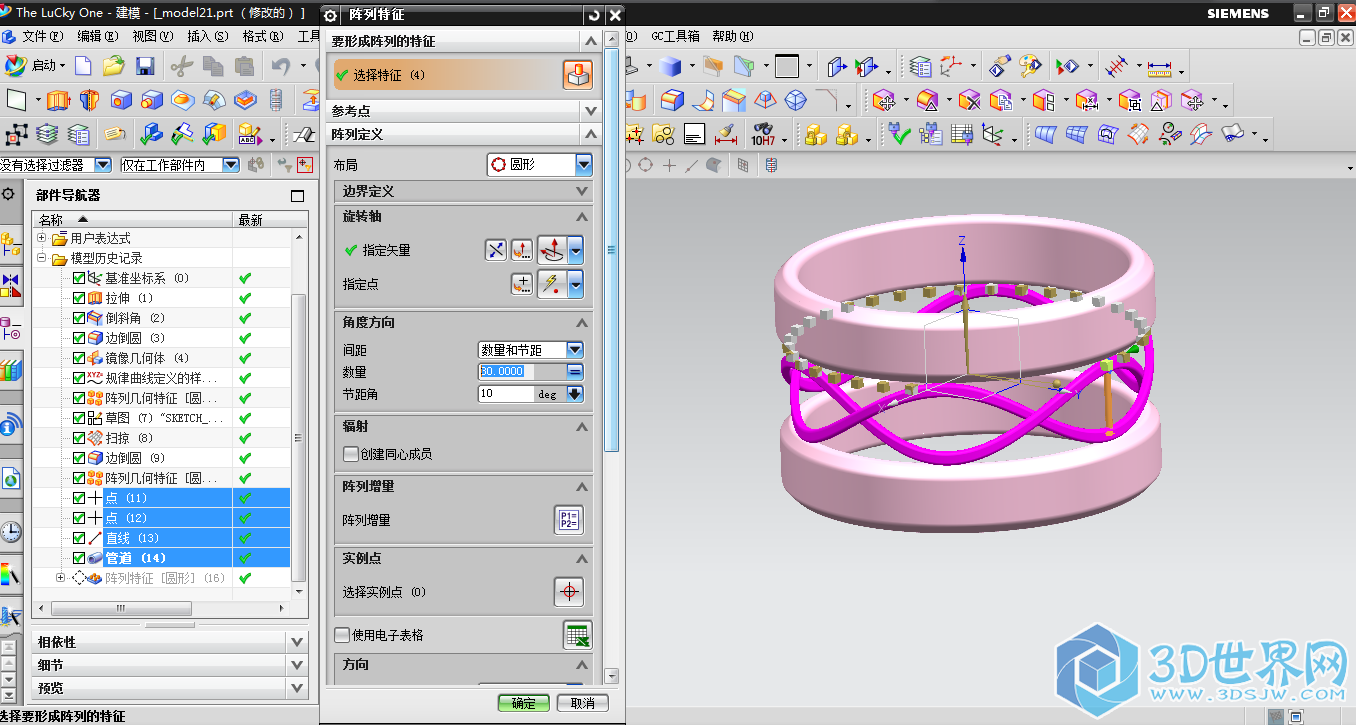
Task: Open the GC工具箱 menu
Action: [x=676, y=36]
